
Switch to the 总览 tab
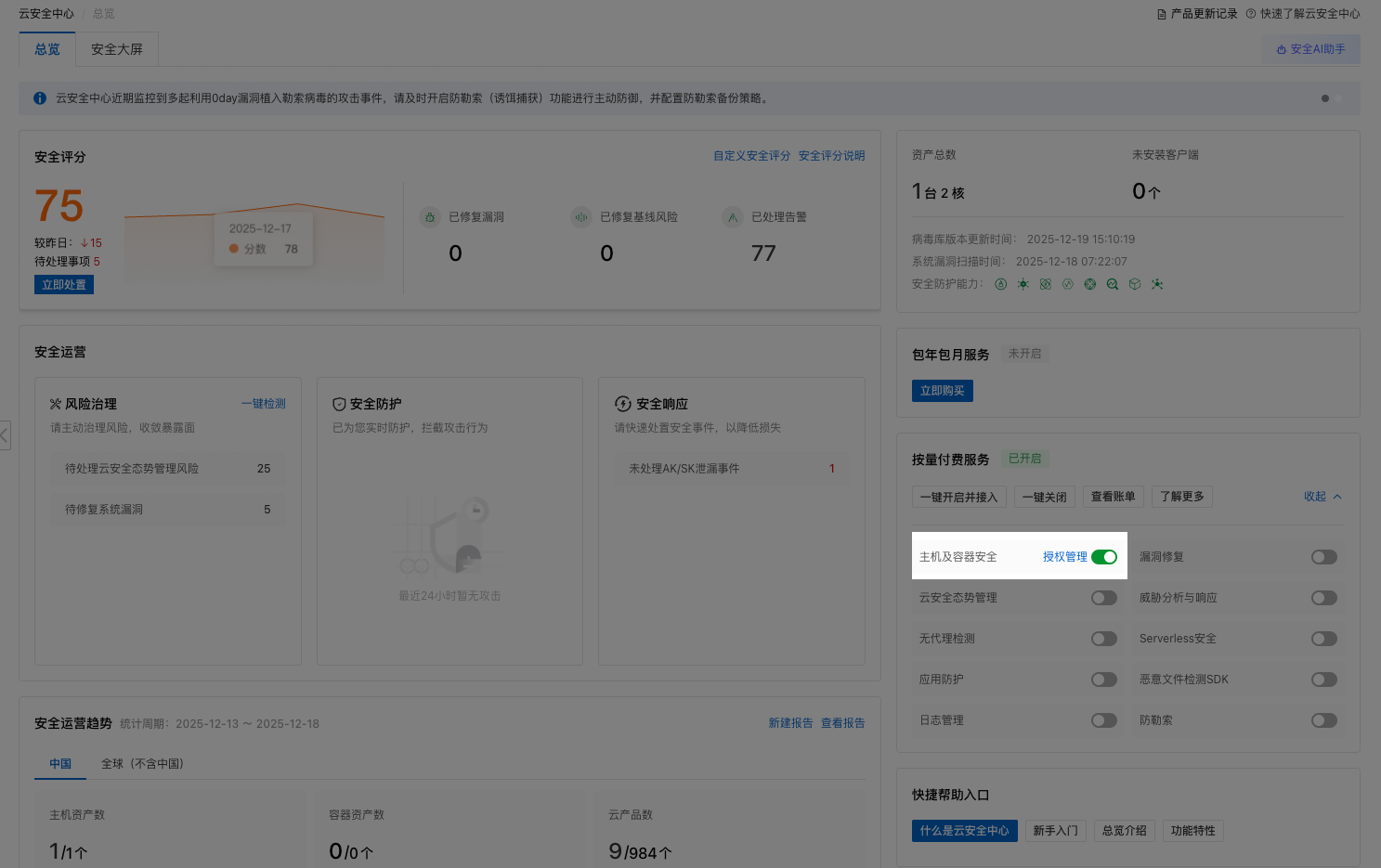[47, 49]
